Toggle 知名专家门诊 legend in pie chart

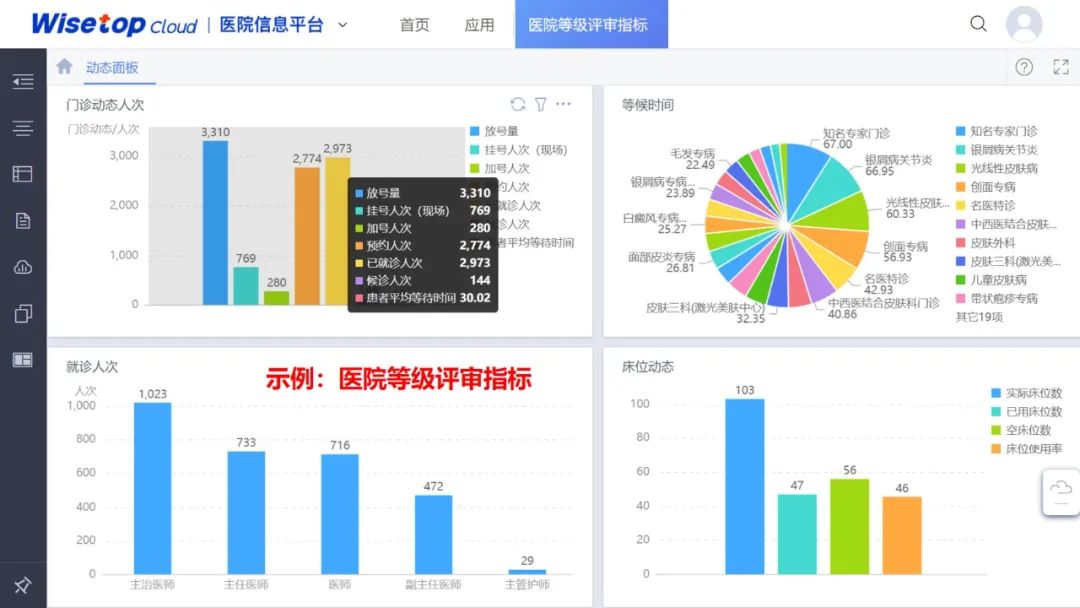pyautogui.click(x=997, y=131)
